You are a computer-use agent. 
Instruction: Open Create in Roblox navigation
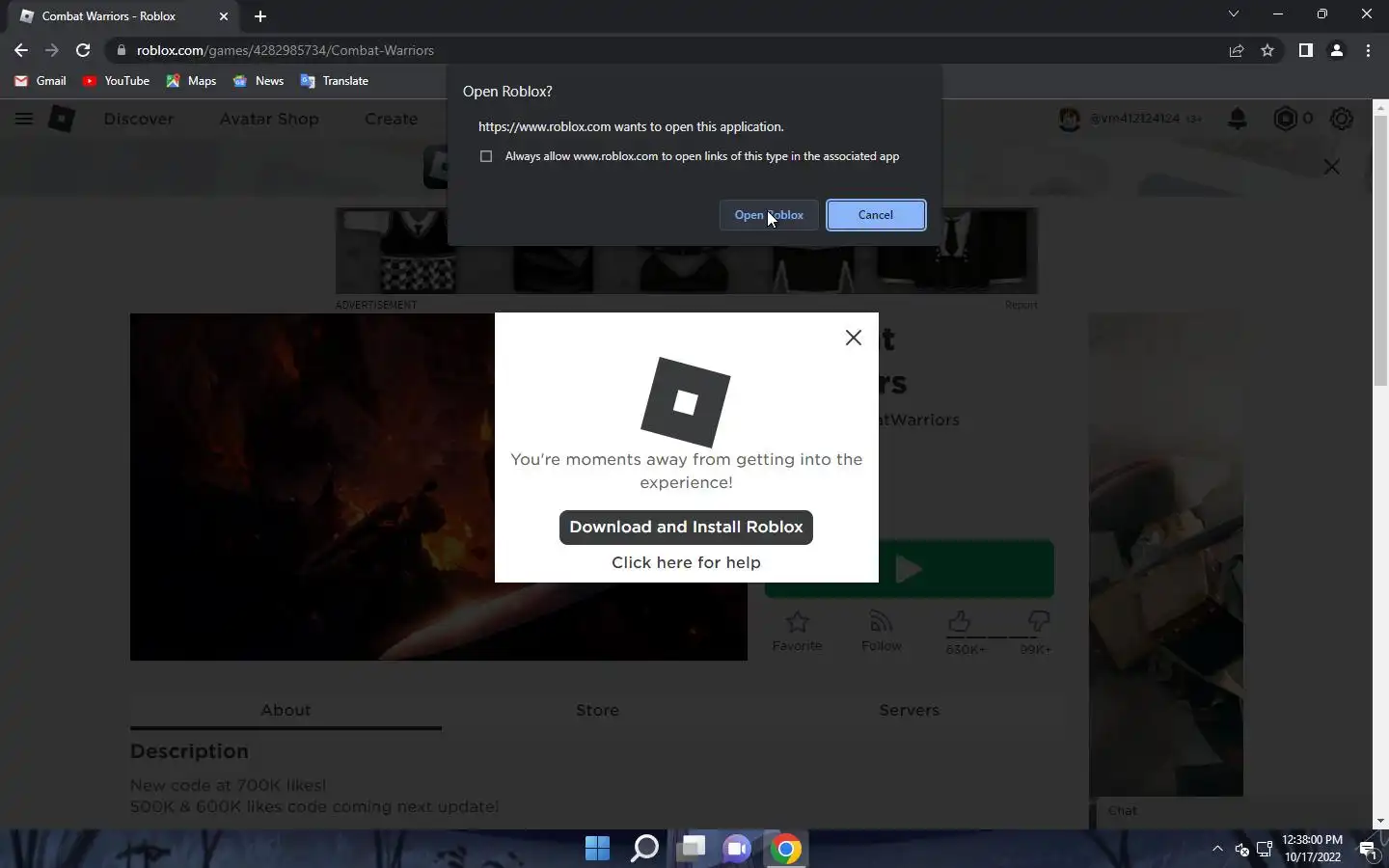click(391, 119)
